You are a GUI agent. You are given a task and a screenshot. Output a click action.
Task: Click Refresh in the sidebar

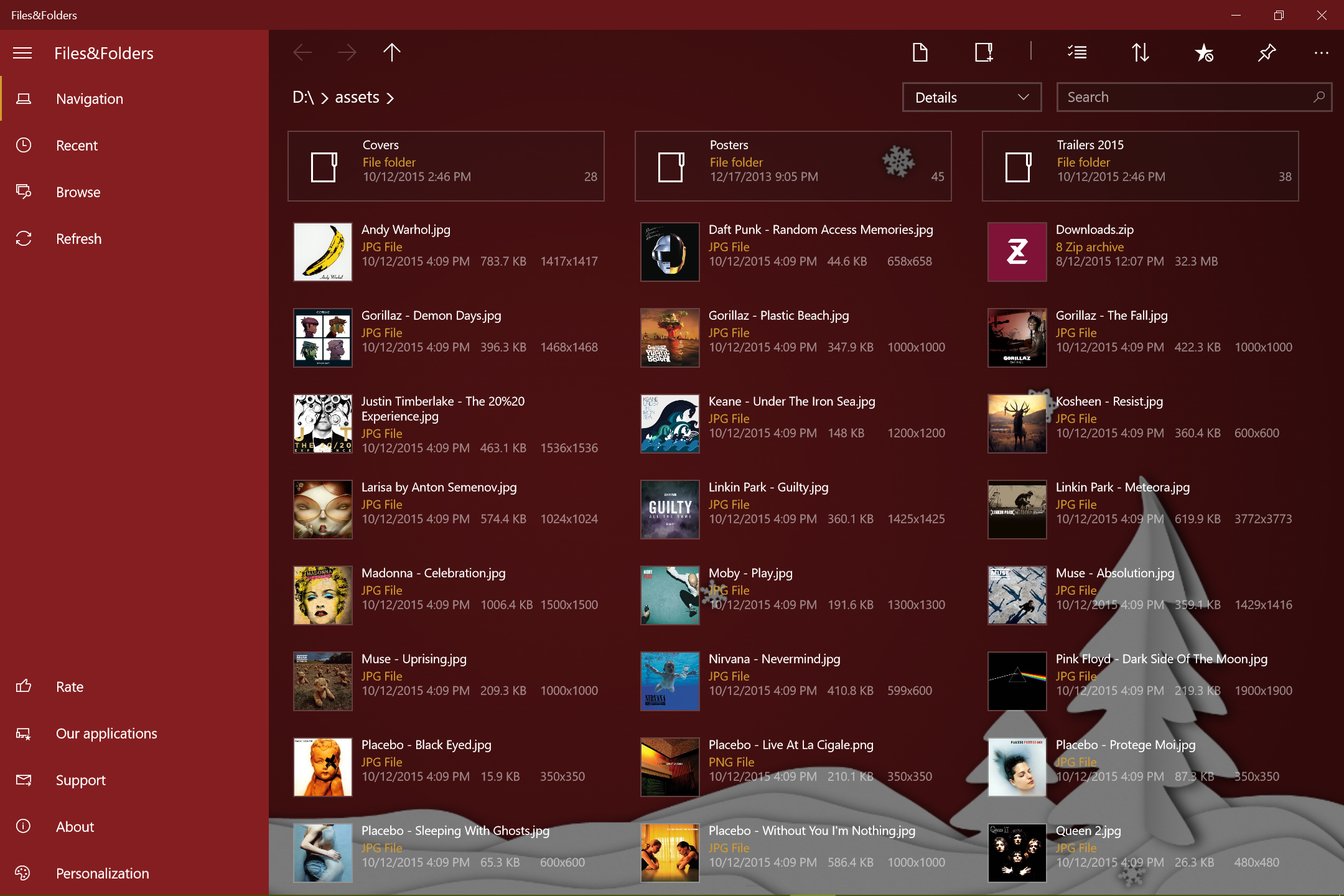coord(78,239)
